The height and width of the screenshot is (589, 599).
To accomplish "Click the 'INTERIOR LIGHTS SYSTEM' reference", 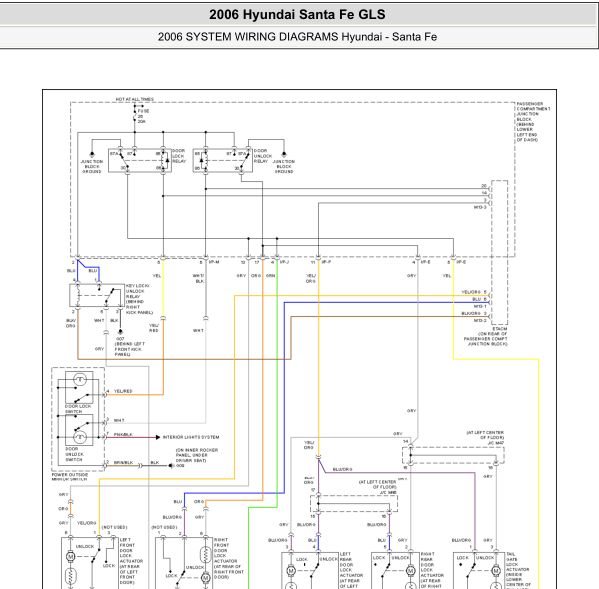I will pos(191,437).
